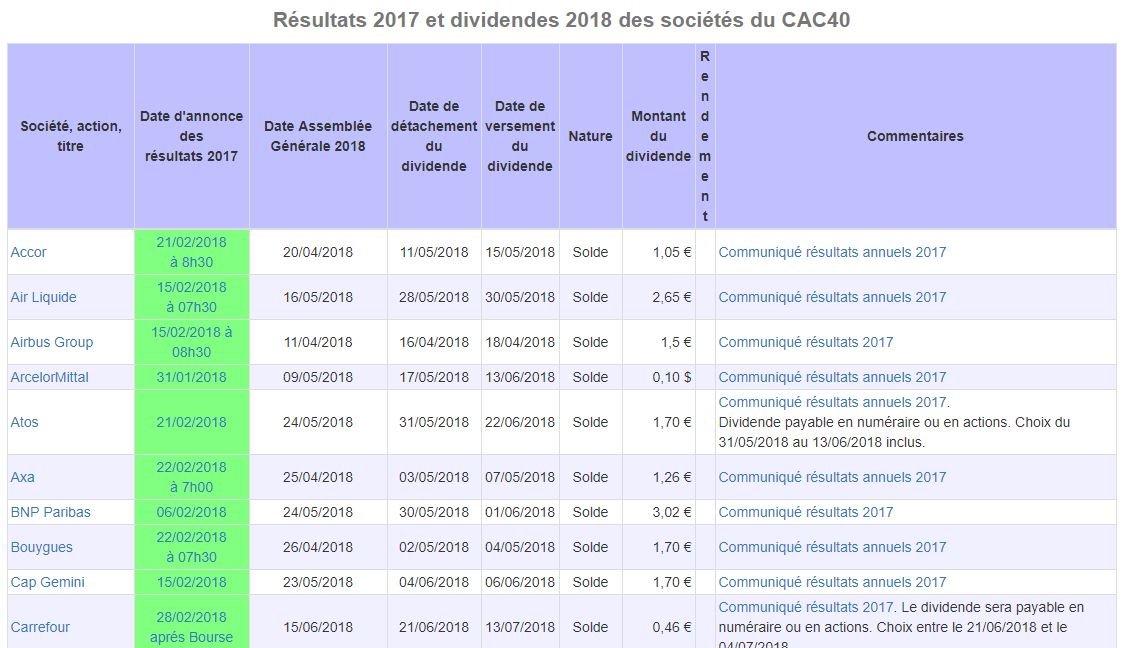Click ArcelorMittal's payment date '13/06/2018'
The height and width of the screenshot is (648, 1126).
pyautogui.click(x=520, y=377)
